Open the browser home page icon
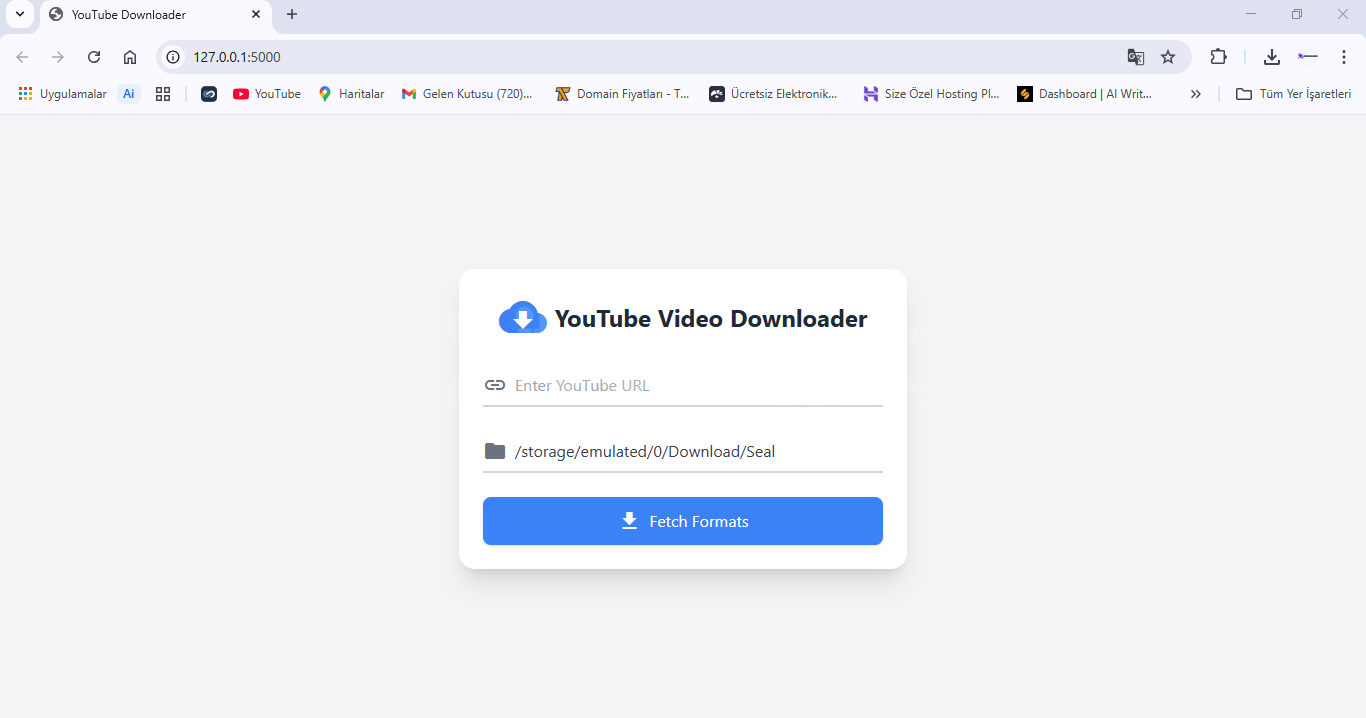This screenshot has width=1366, height=718. [130, 57]
